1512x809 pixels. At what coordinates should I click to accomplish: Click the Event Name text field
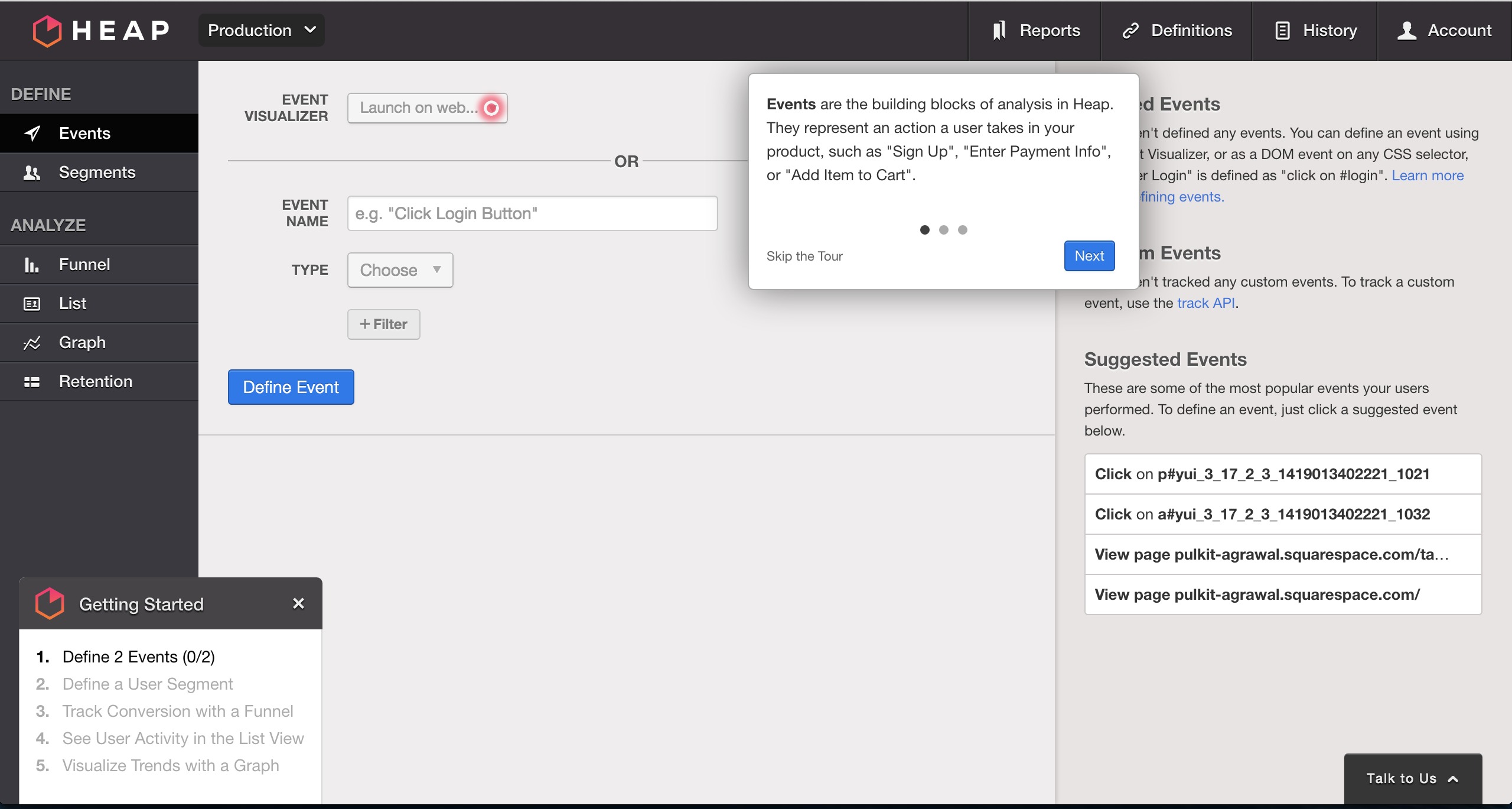tap(532, 213)
